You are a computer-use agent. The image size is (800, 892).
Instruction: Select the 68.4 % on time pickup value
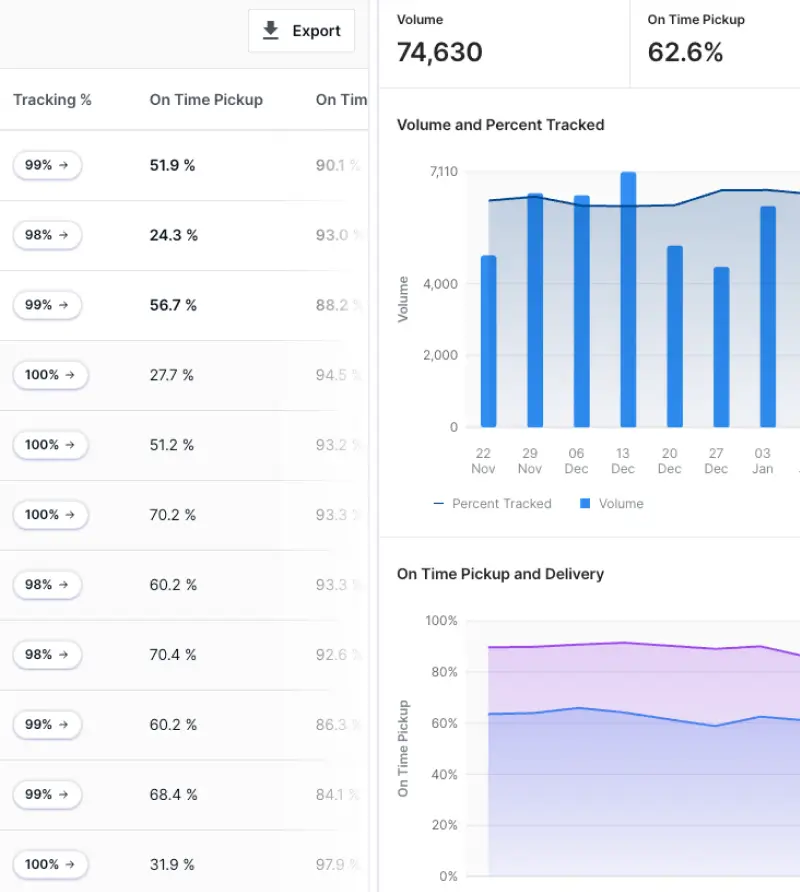click(x=174, y=794)
